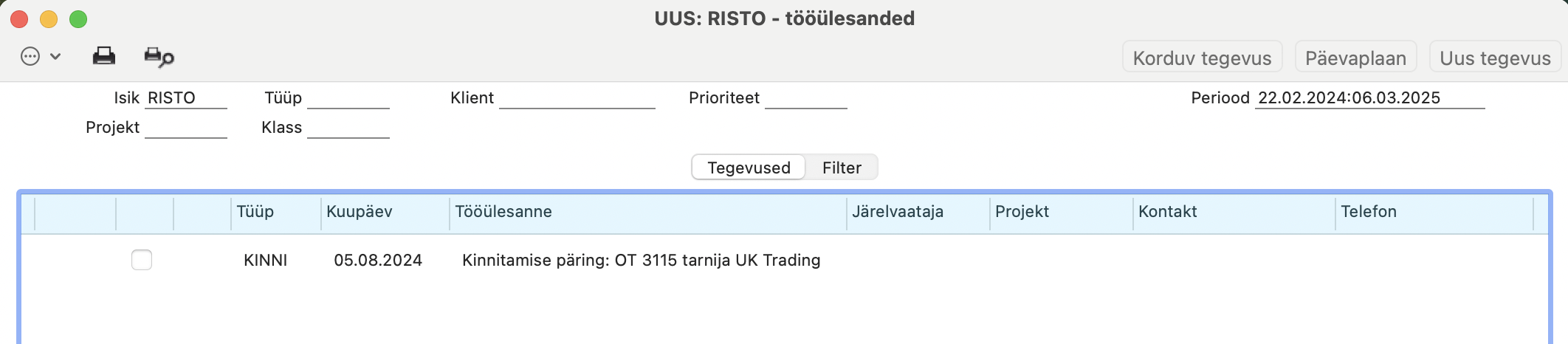
Task: Create a new task with Uus tegevus
Action: coord(1495,58)
